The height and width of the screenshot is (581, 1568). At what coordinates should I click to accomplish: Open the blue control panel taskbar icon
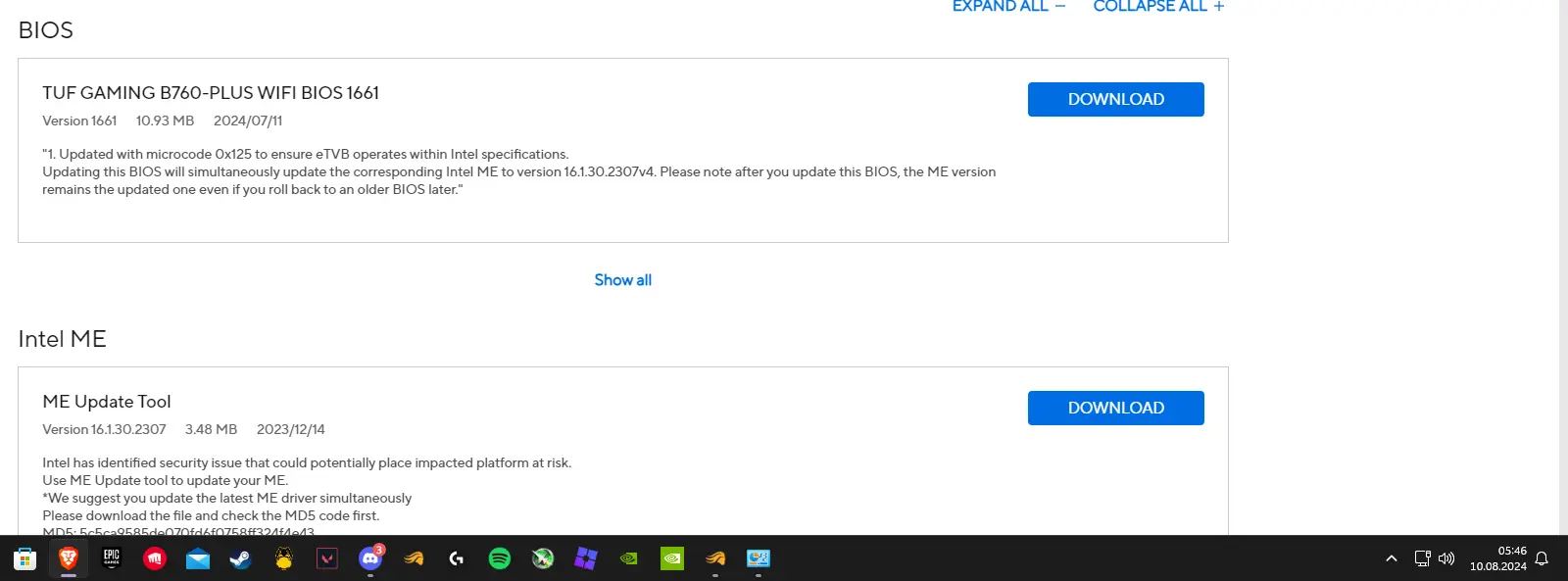[x=759, y=558]
